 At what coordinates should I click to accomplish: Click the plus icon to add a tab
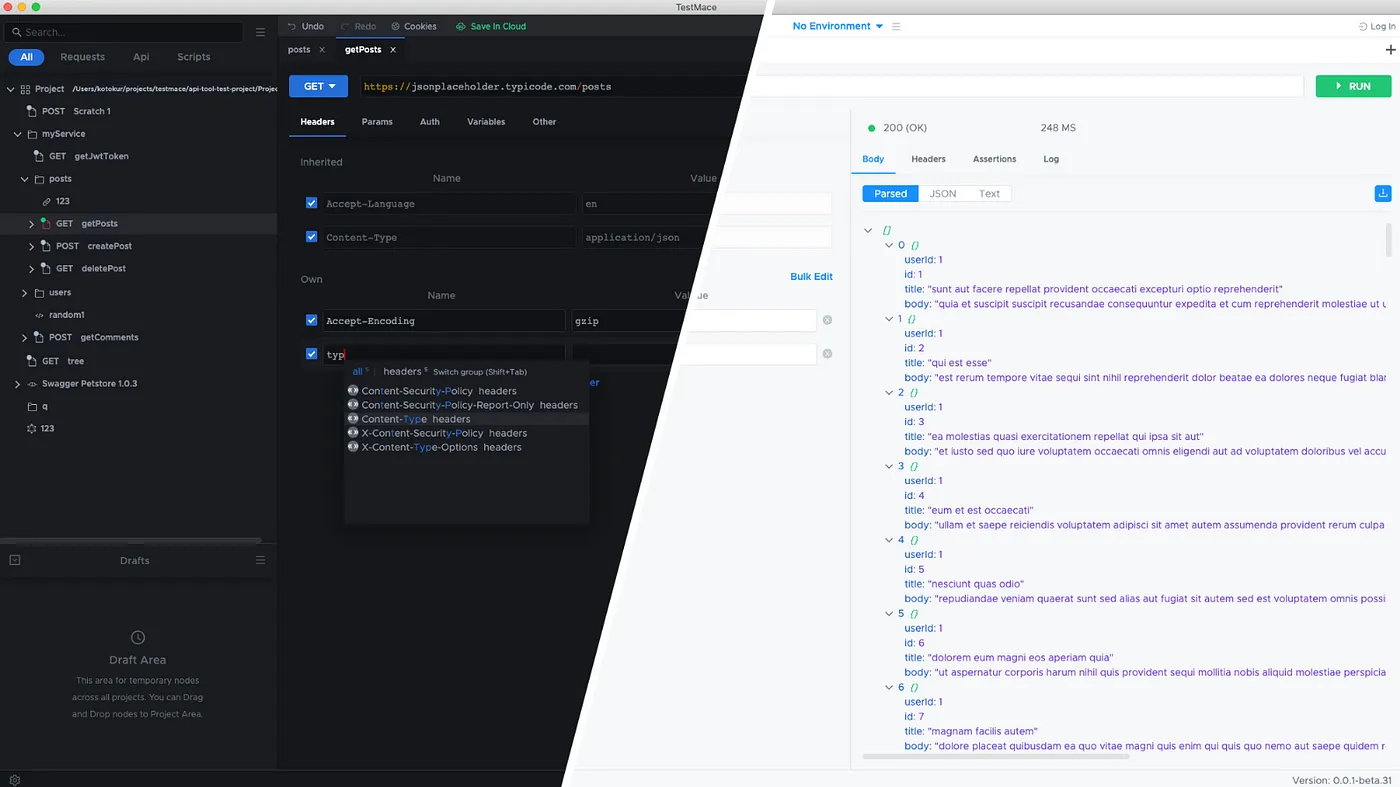[x=1390, y=49]
